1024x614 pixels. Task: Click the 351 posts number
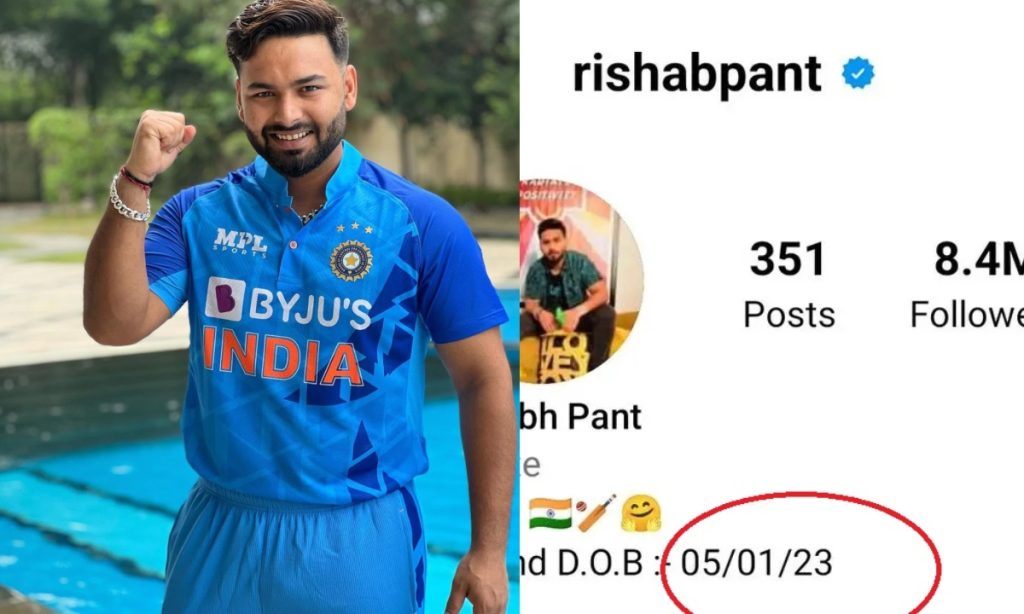point(788,259)
